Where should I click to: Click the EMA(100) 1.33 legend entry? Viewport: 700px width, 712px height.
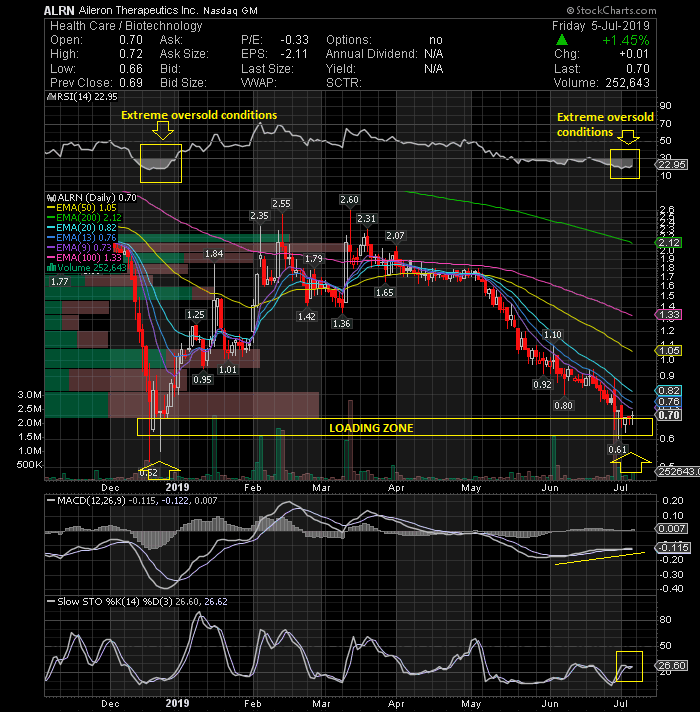[x=84, y=258]
